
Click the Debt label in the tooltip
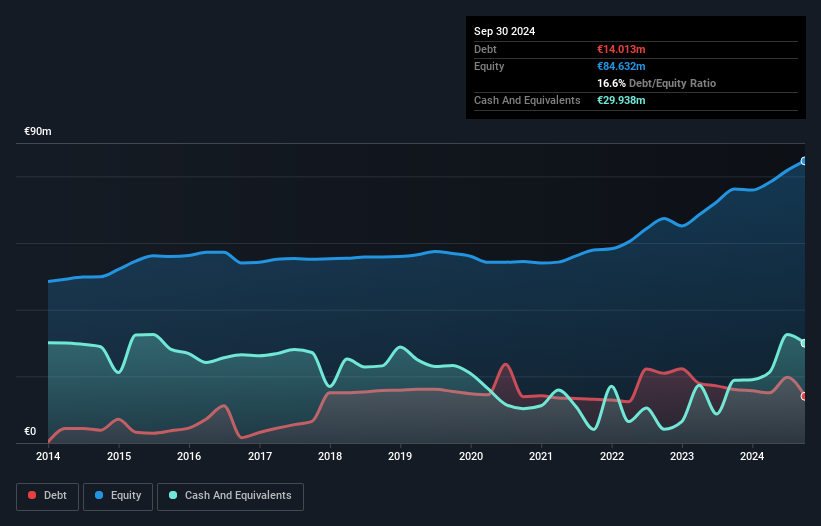click(x=485, y=49)
